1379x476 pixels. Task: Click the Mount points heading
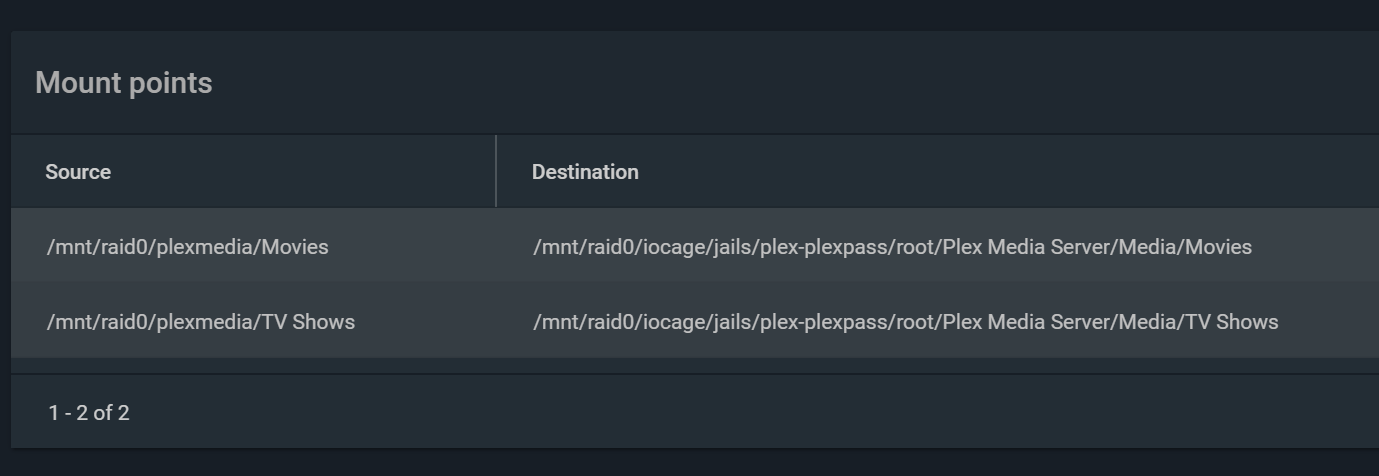124,83
